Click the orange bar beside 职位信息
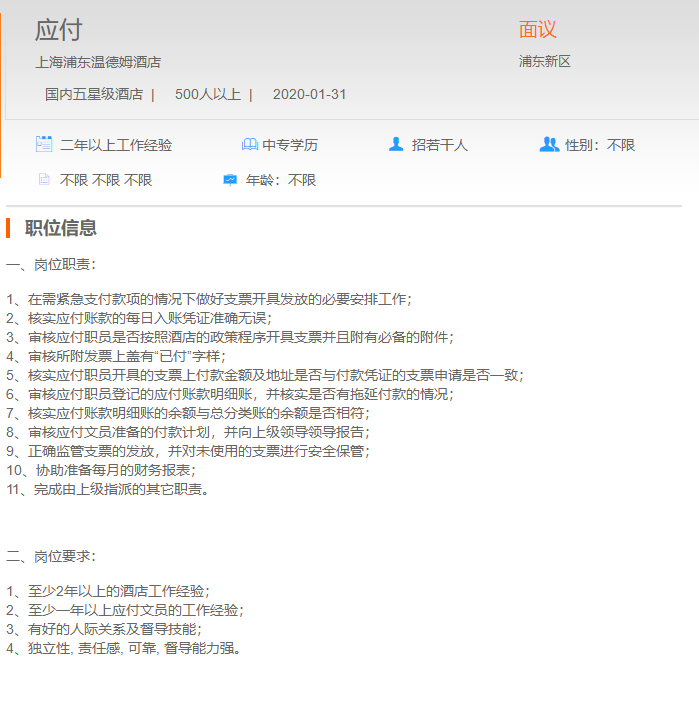Image resolution: width=699 pixels, height=707 pixels. [8, 228]
